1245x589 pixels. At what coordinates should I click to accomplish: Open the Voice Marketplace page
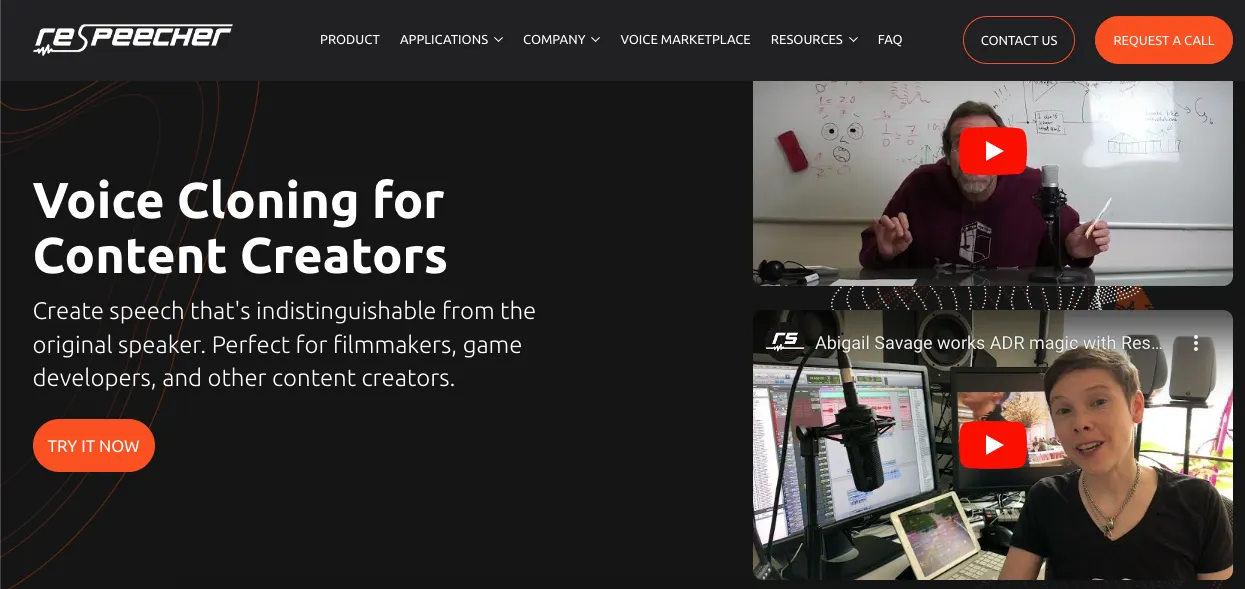(x=685, y=40)
